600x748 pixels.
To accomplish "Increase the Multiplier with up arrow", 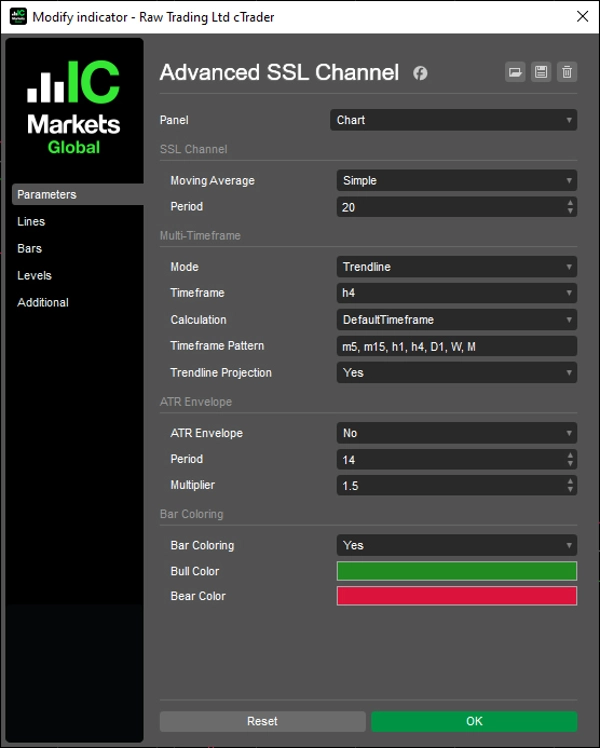I will point(570,482).
